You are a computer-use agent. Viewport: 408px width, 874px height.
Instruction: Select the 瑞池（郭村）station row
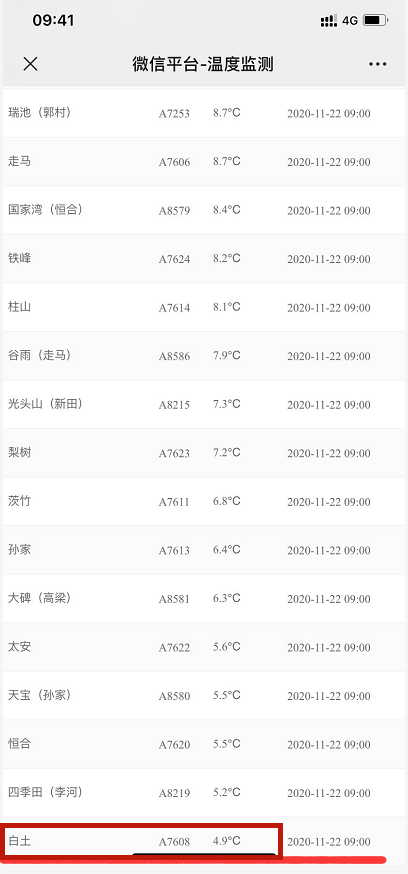(204, 113)
